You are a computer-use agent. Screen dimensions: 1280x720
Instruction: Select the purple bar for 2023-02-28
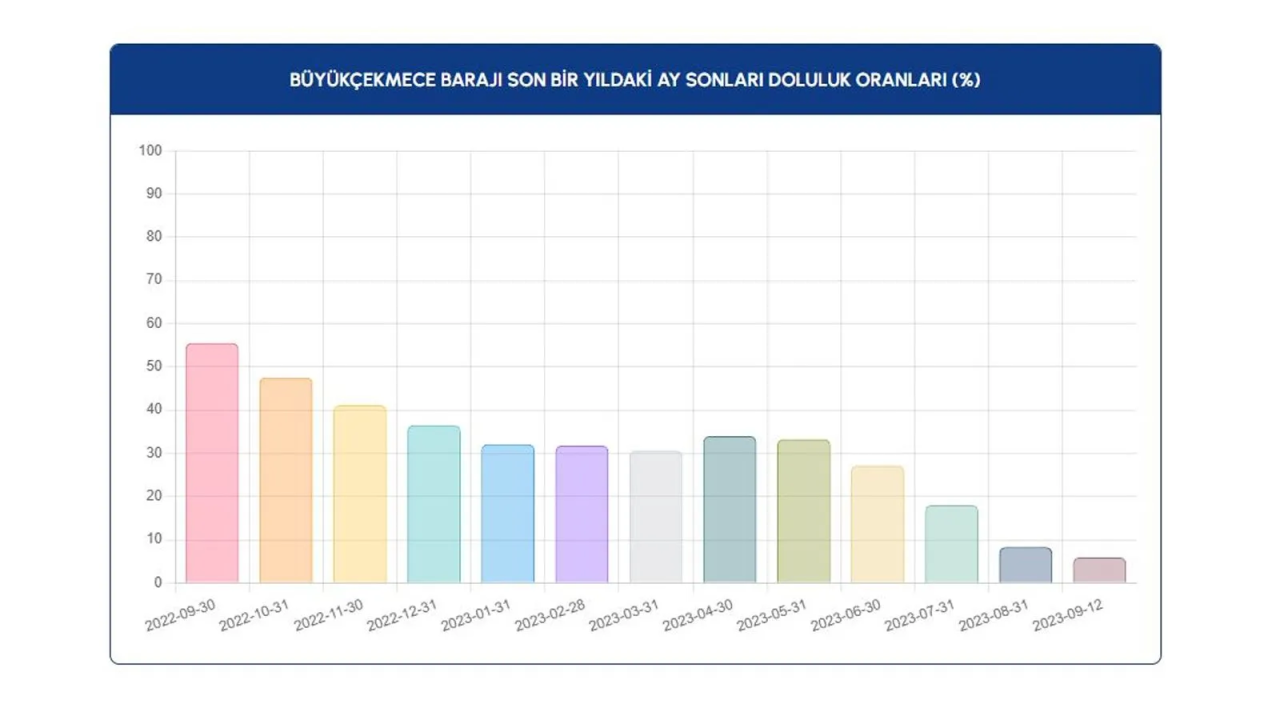582,514
